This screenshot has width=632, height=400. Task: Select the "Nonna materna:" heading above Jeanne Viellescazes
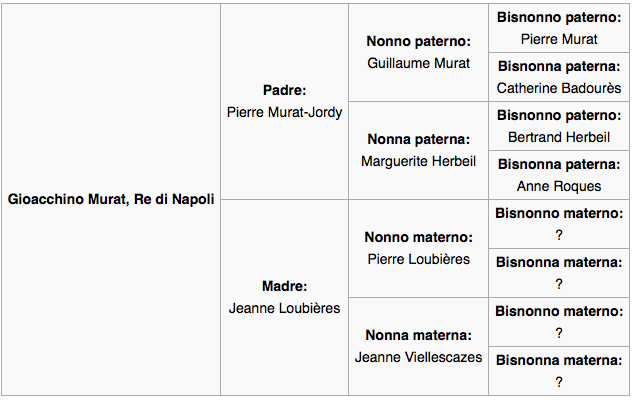tap(418, 335)
